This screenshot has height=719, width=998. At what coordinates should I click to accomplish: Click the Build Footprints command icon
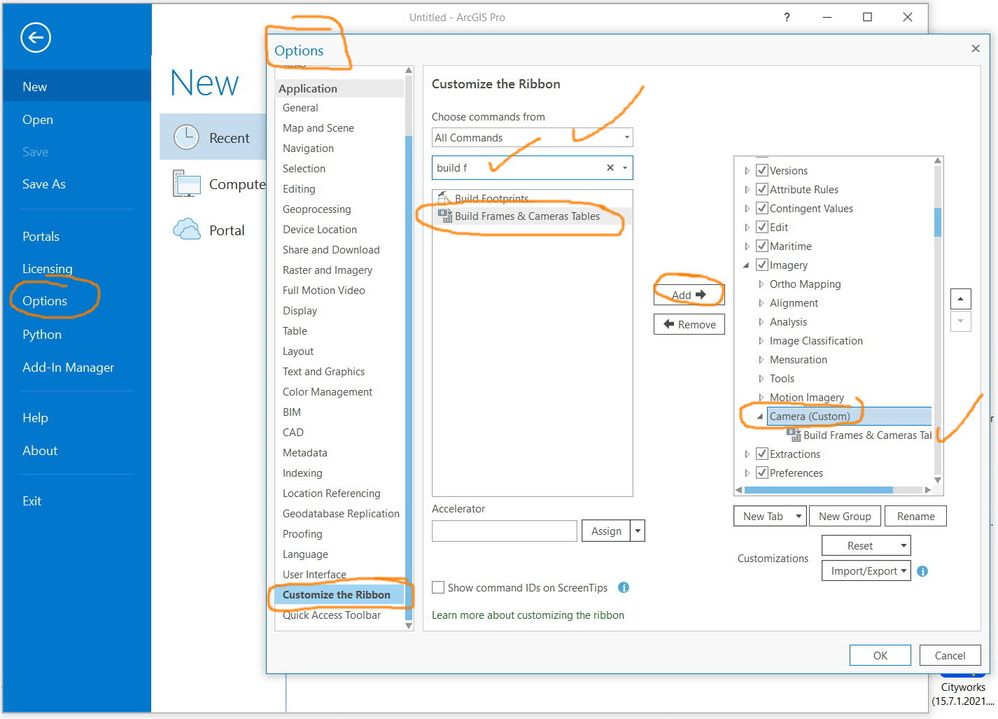pyautogui.click(x=444, y=198)
